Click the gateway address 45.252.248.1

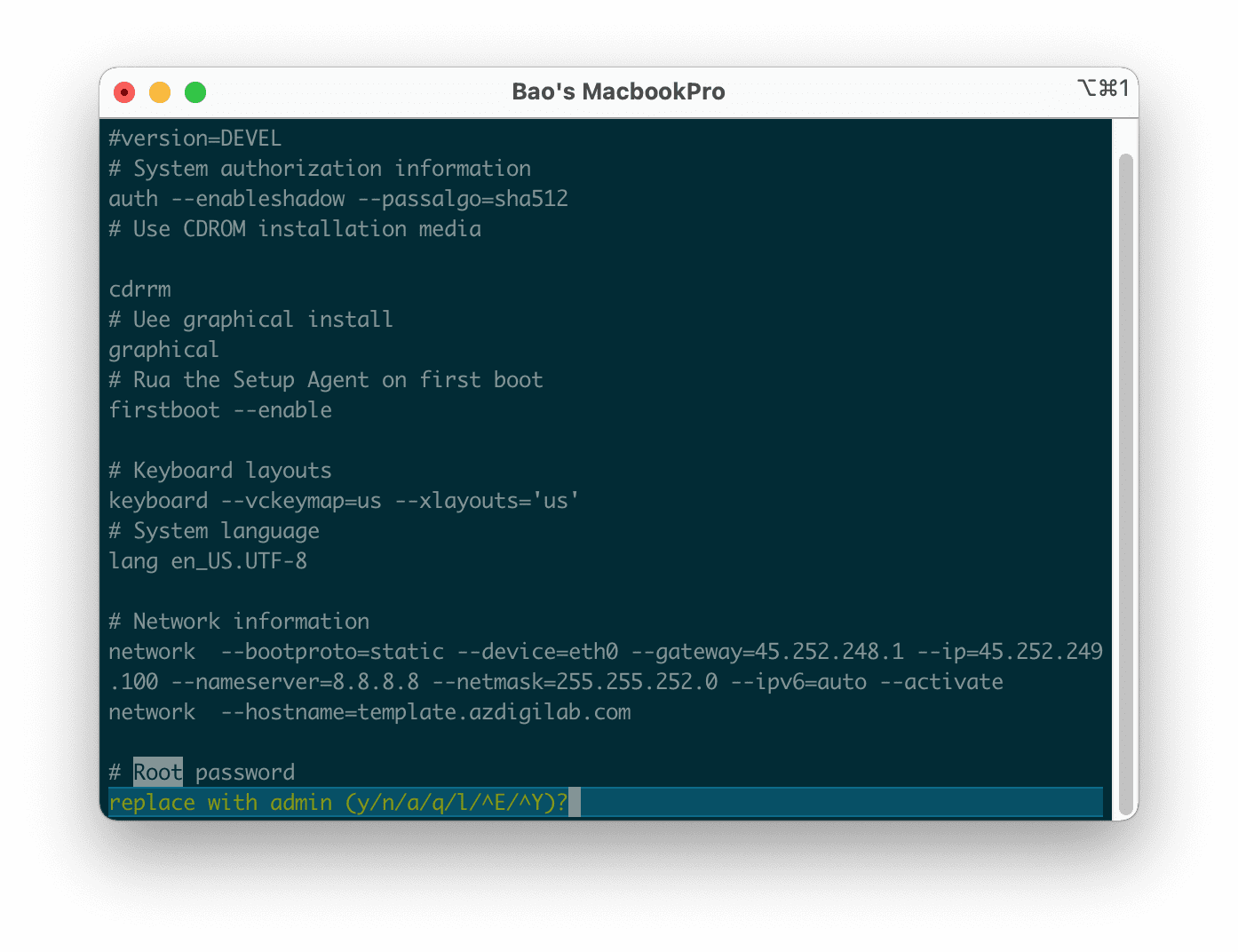click(x=829, y=651)
